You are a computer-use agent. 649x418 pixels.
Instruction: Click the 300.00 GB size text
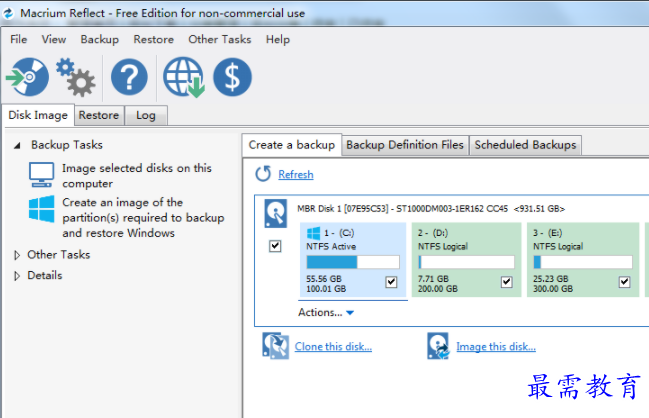click(x=553, y=289)
